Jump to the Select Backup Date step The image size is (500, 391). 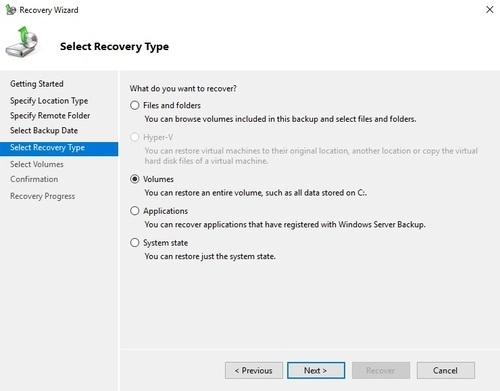[44, 131]
